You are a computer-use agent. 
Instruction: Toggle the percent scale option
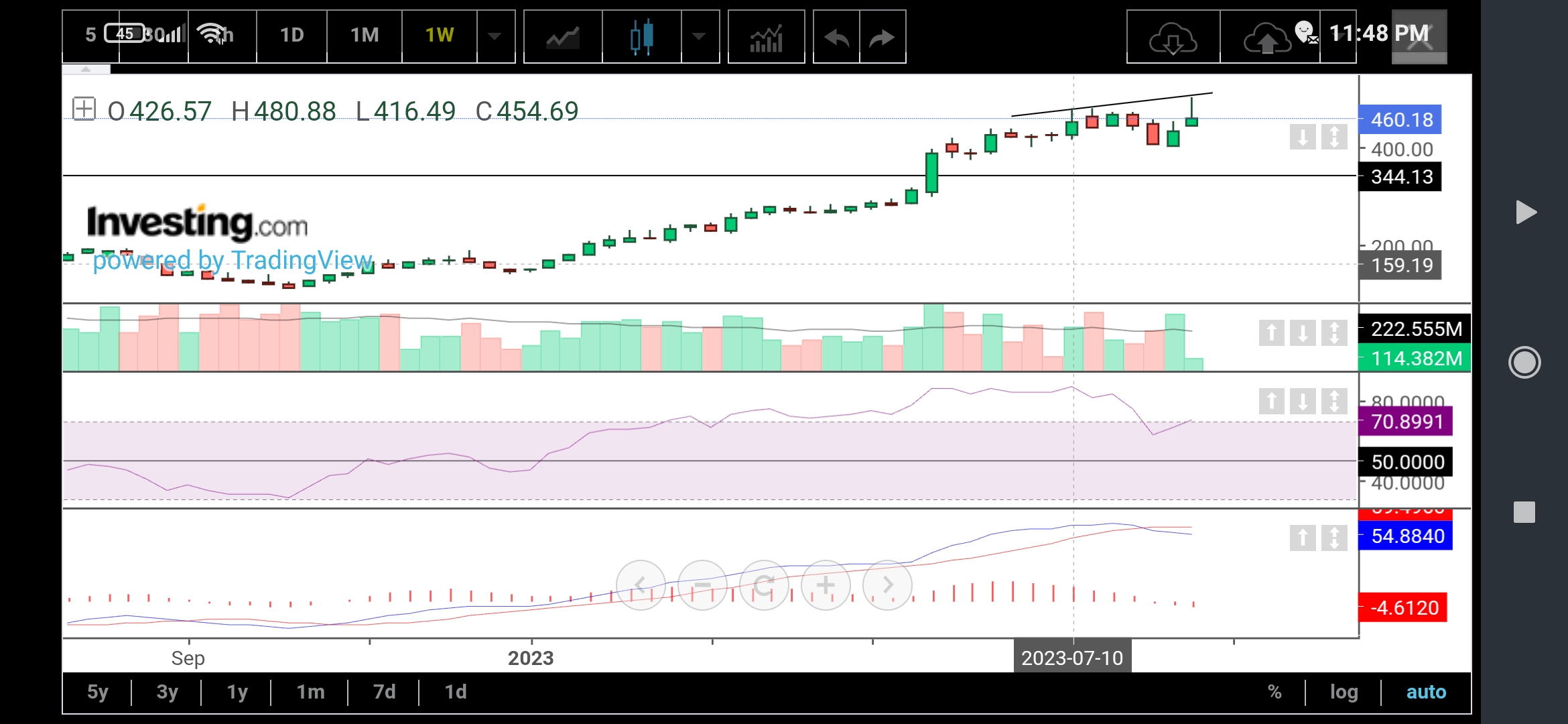pos(1275,692)
